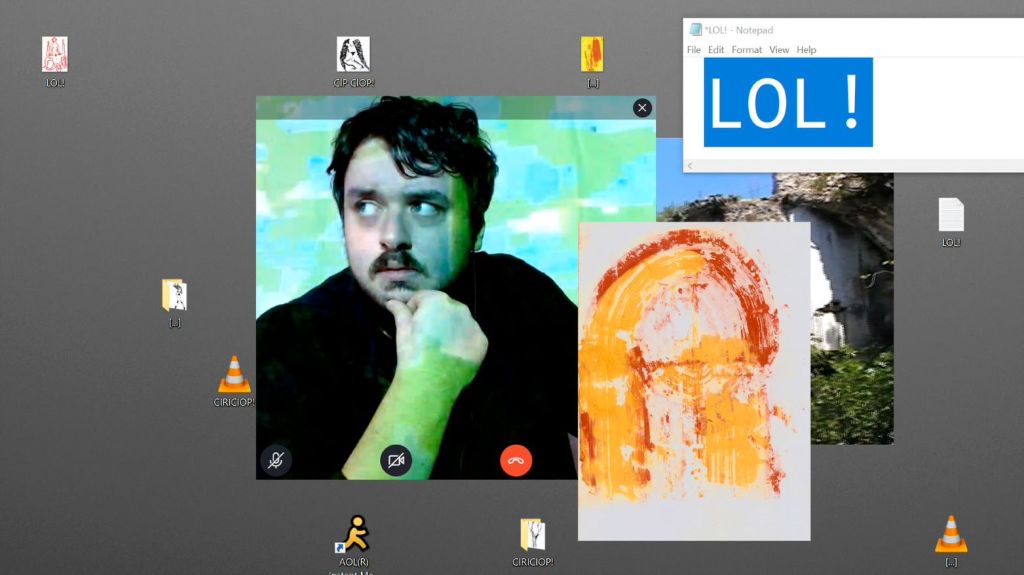Open the Help menu in Notepad
Image resolution: width=1024 pixels, height=575 pixels.
806,50
